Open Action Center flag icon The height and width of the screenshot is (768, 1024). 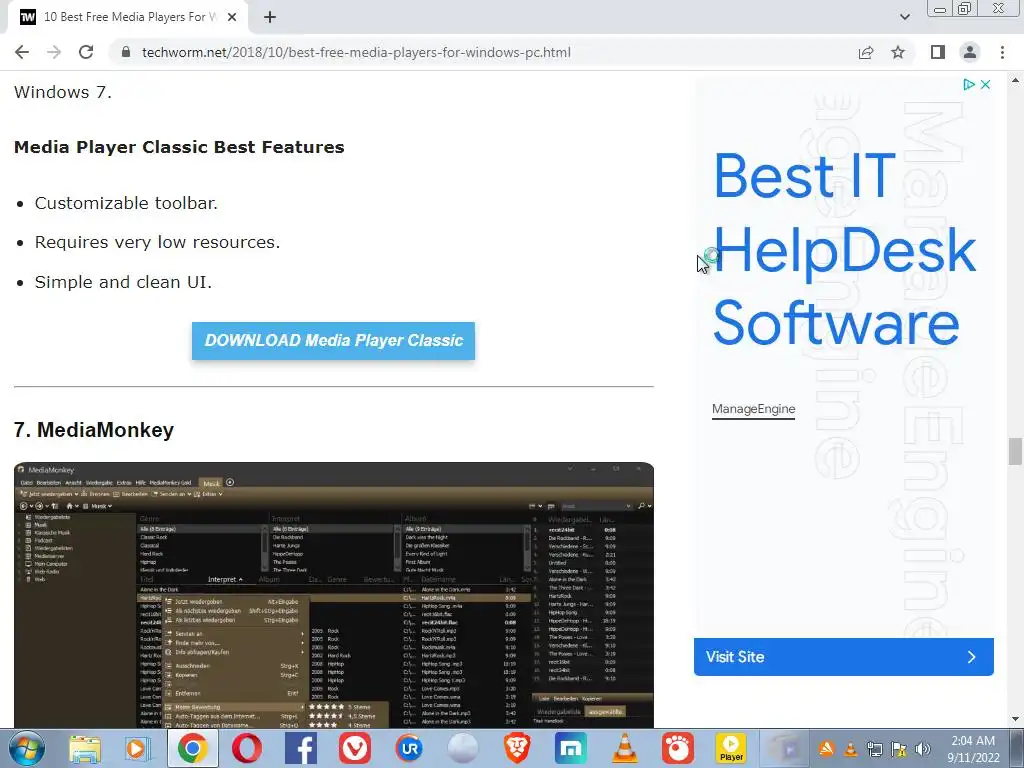coord(899,749)
